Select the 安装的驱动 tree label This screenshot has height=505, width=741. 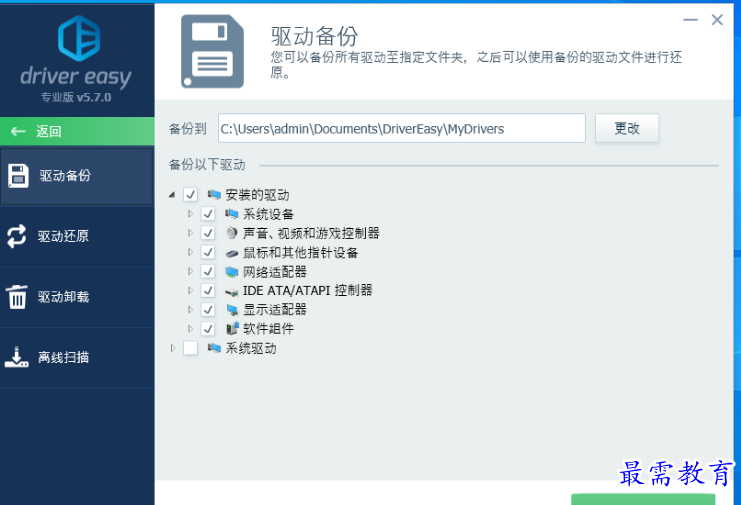[257, 195]
